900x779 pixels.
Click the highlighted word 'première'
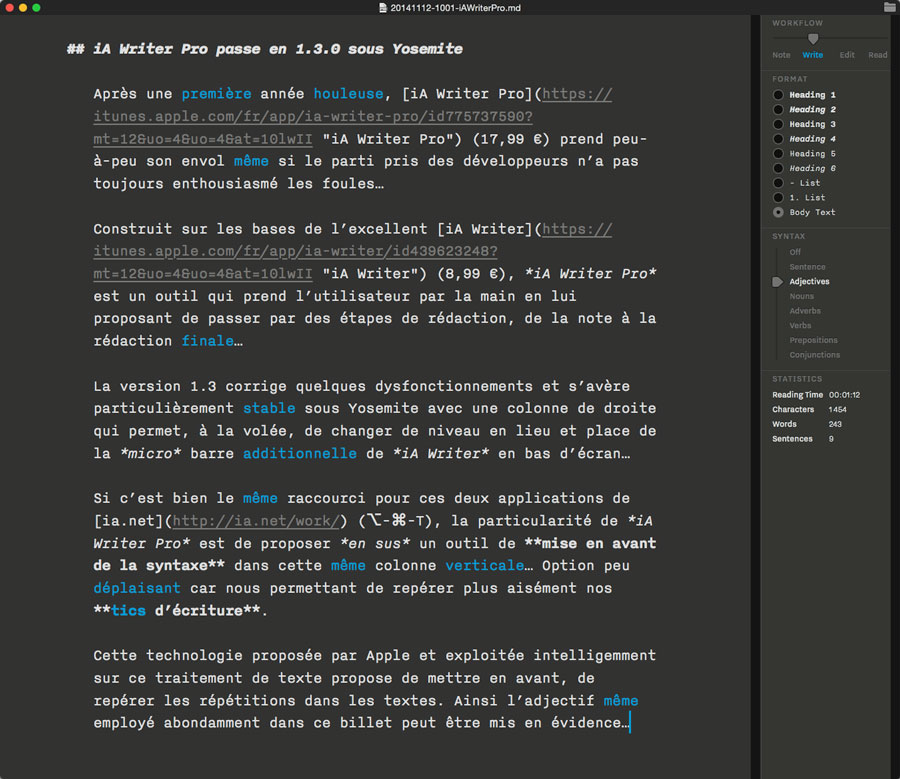tap(216, 94)
